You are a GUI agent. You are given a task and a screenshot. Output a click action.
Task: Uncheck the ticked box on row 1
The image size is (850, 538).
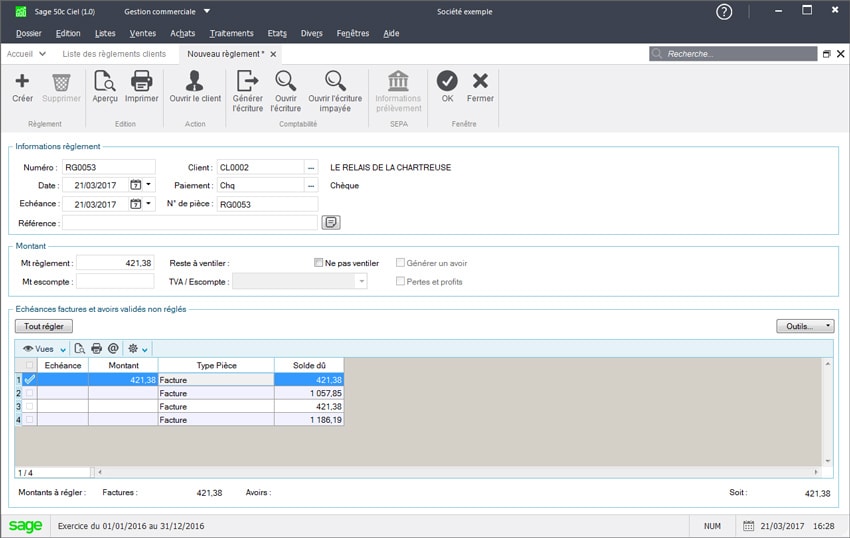point(29,380)
